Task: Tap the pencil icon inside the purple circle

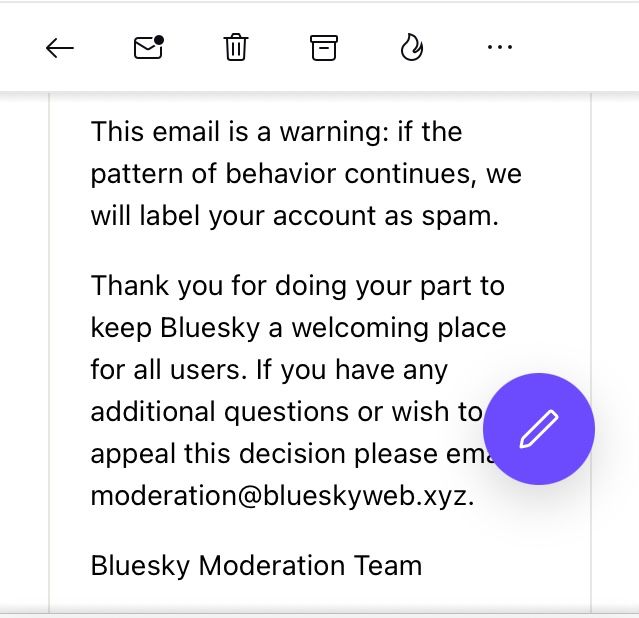Action: 539,429
